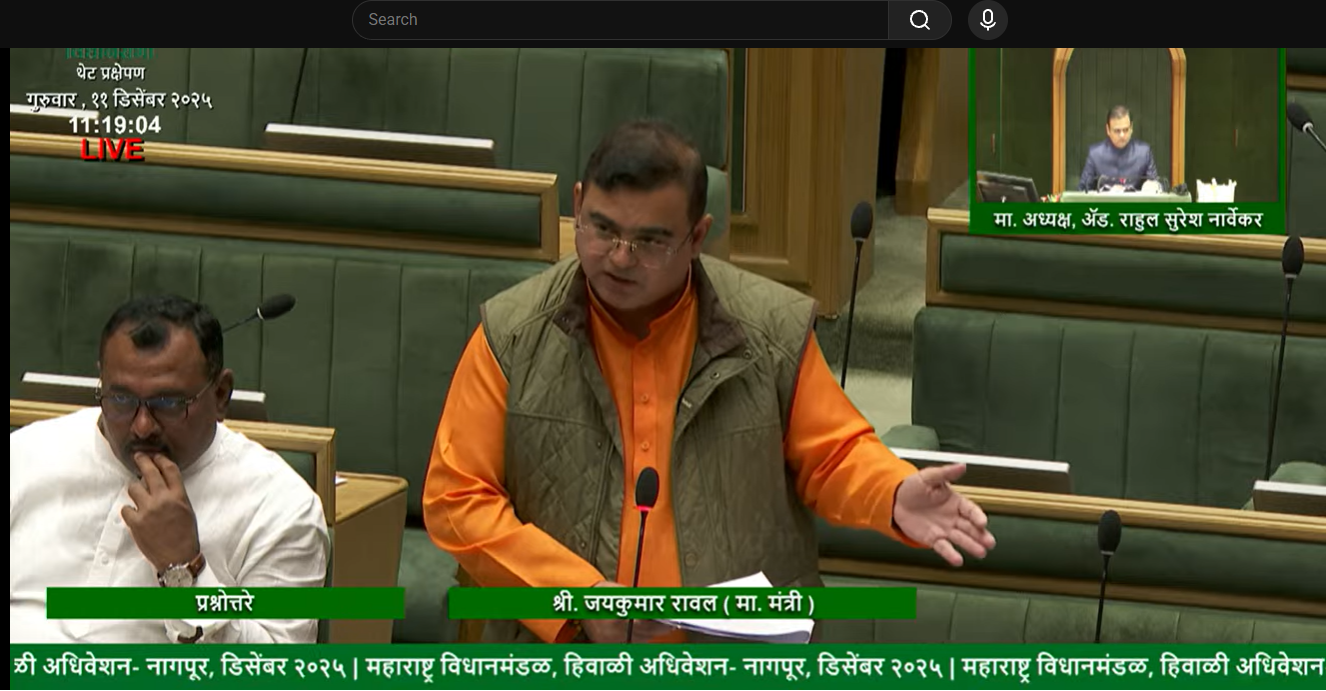Click the थेट प्रक्षेपण overlay text
Screen dimensions: 1326x691
tap(110, 73)
